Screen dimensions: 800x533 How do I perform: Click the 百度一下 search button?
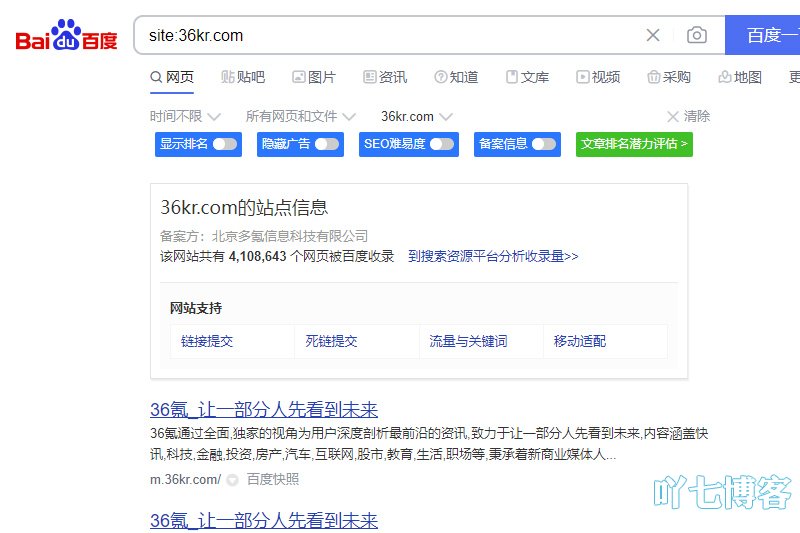762,35
